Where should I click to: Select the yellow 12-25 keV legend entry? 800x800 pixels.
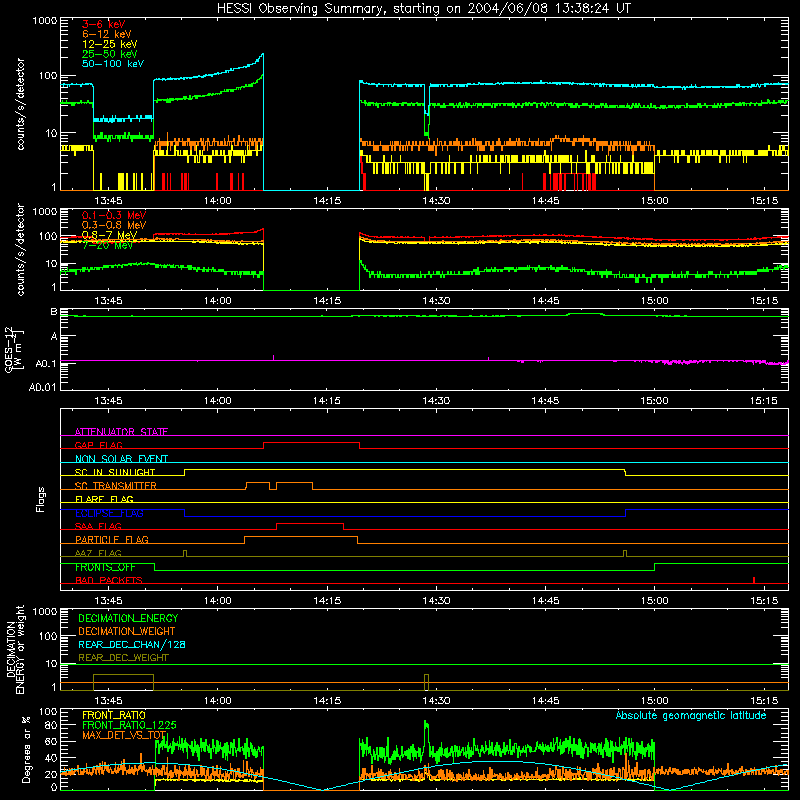pyautogui.click(x=110, y=44)
